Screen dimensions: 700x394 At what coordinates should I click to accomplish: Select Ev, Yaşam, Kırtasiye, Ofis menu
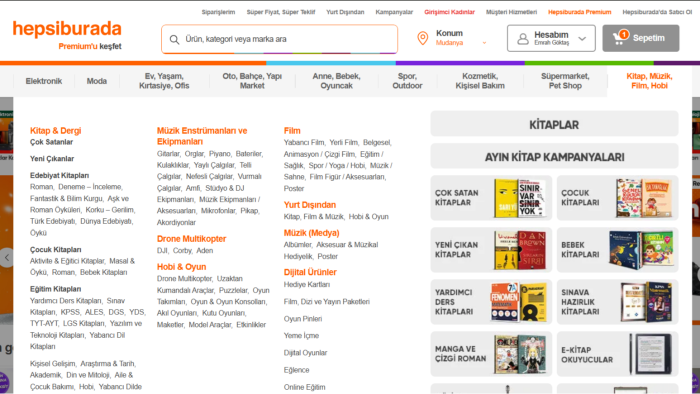click(164, 81)
